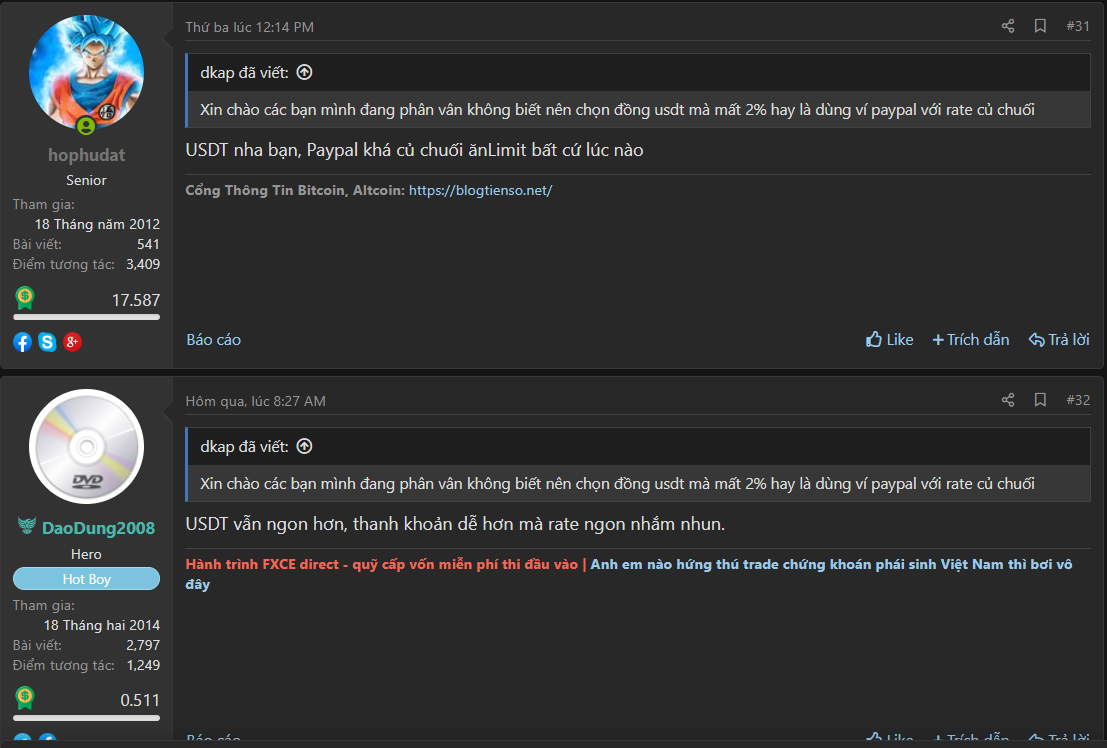Like hophudat's post

click(889, 340)
